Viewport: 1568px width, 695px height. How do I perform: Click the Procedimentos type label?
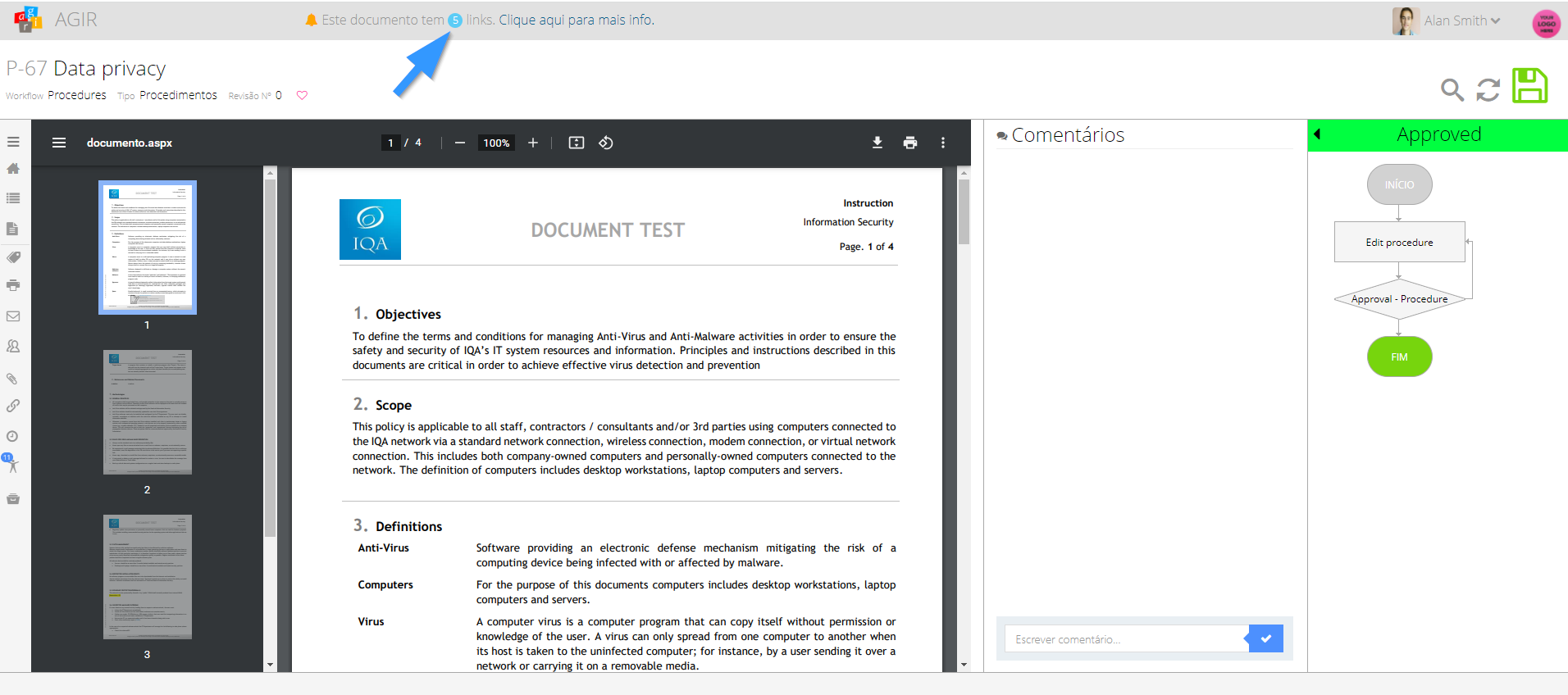(178, 95)
